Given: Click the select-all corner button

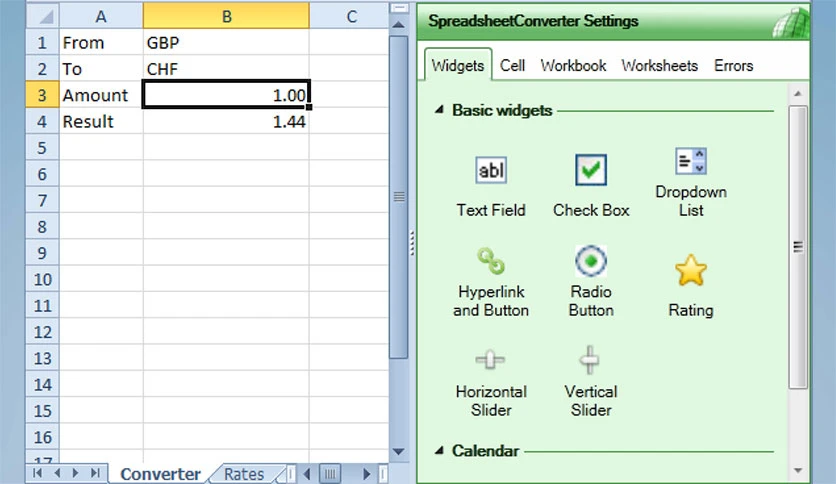Looking at the screenshot, I should coord(43,17).
